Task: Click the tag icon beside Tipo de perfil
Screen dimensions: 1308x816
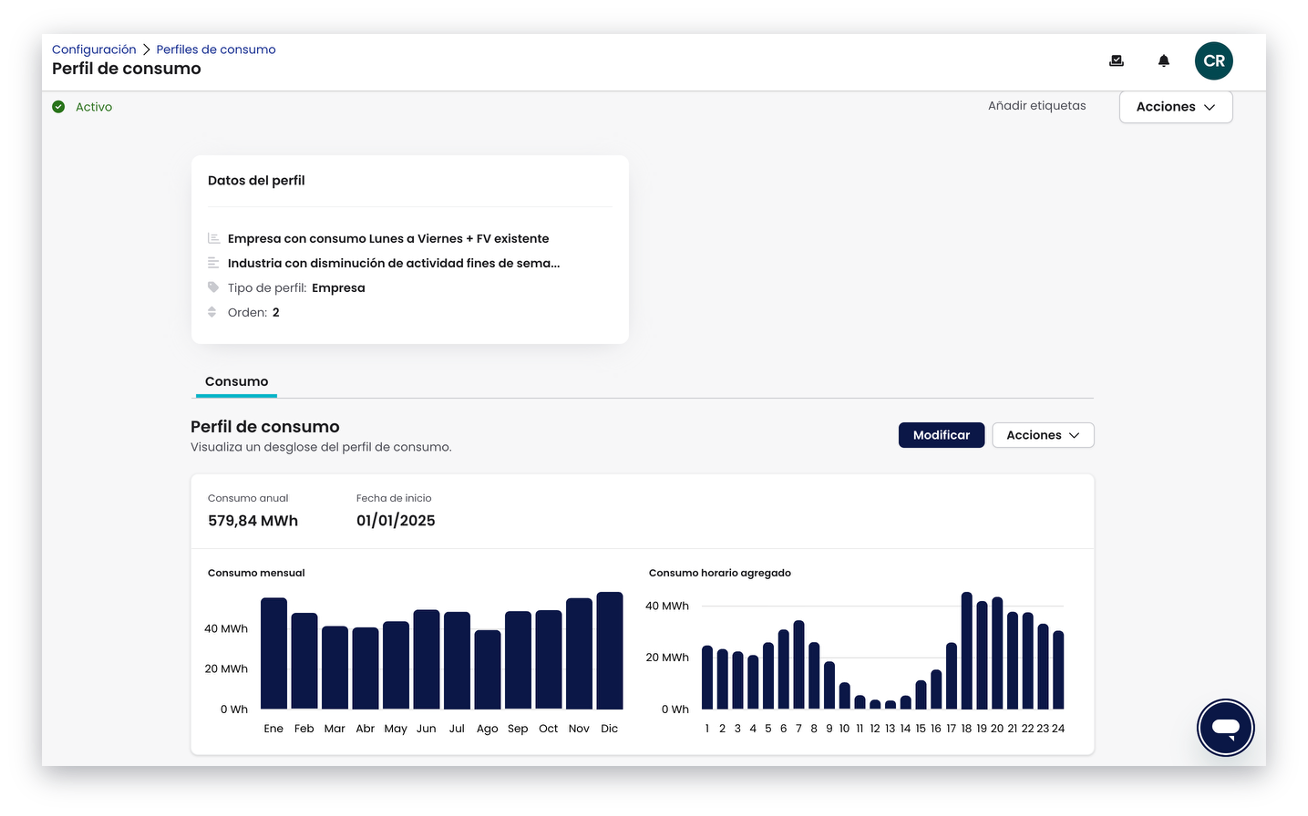Action: (x=213, y=287)
